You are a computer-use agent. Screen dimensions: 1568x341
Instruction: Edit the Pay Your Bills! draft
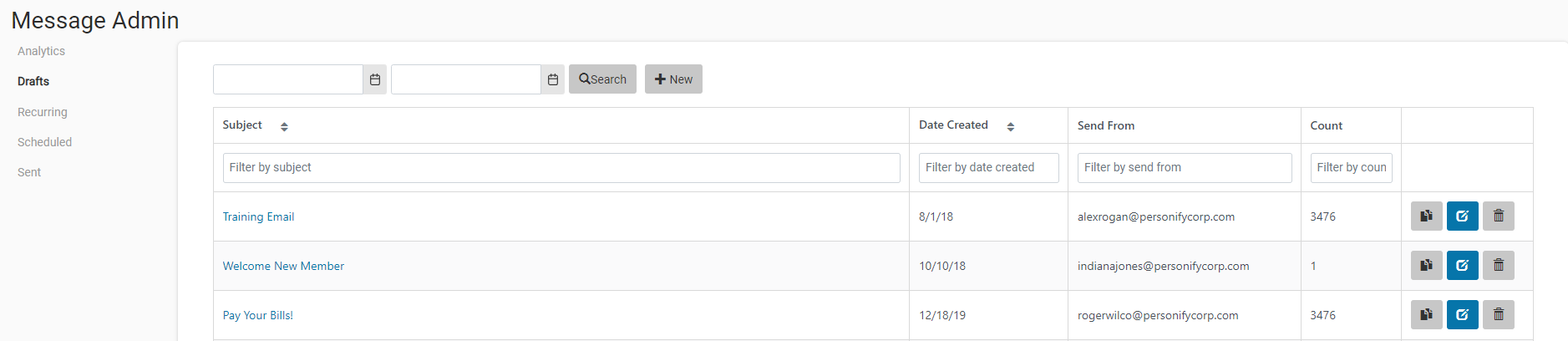click(x=1462, y=314)
